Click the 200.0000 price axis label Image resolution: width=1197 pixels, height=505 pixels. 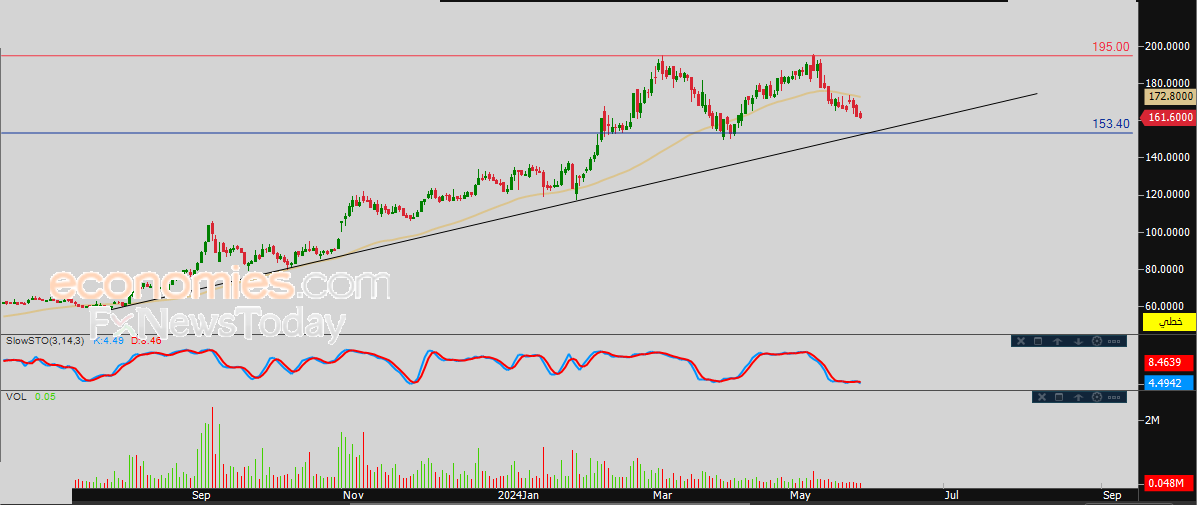tap(1169, 47)
